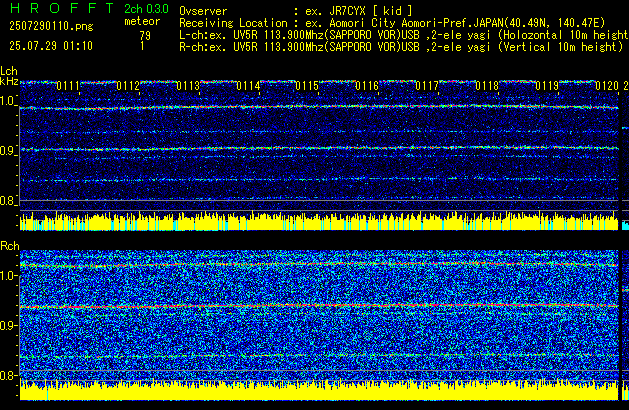629x410 pixels.
Task: Click the 0112 time marker
Action: (128, 86)
